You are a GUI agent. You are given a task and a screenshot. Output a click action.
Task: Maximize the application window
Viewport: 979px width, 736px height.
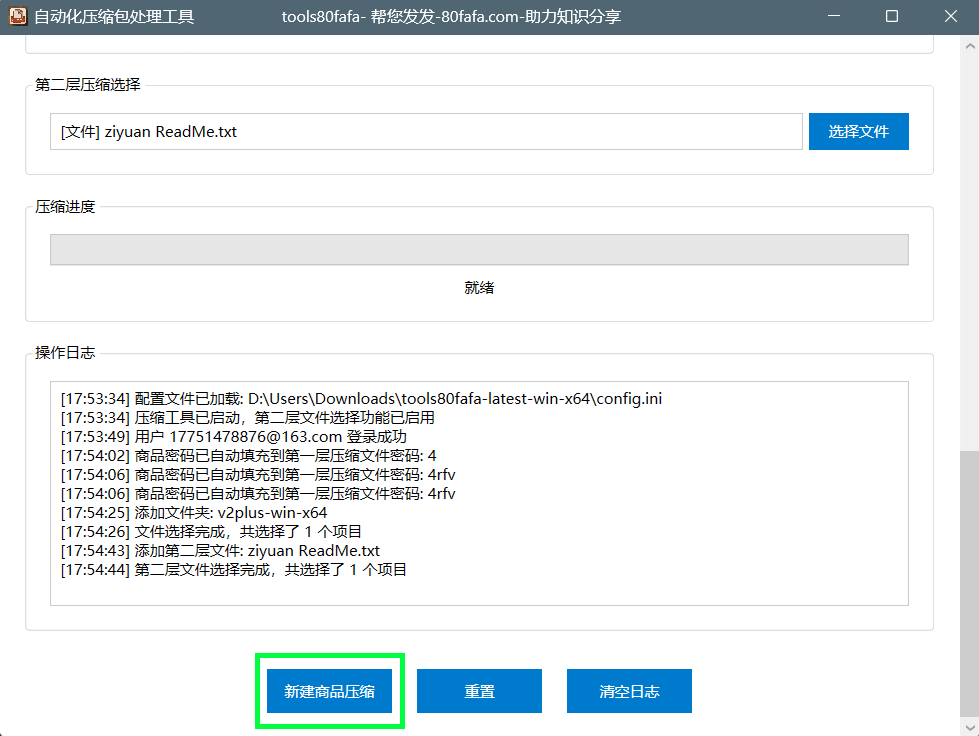(x=892, y=17)
